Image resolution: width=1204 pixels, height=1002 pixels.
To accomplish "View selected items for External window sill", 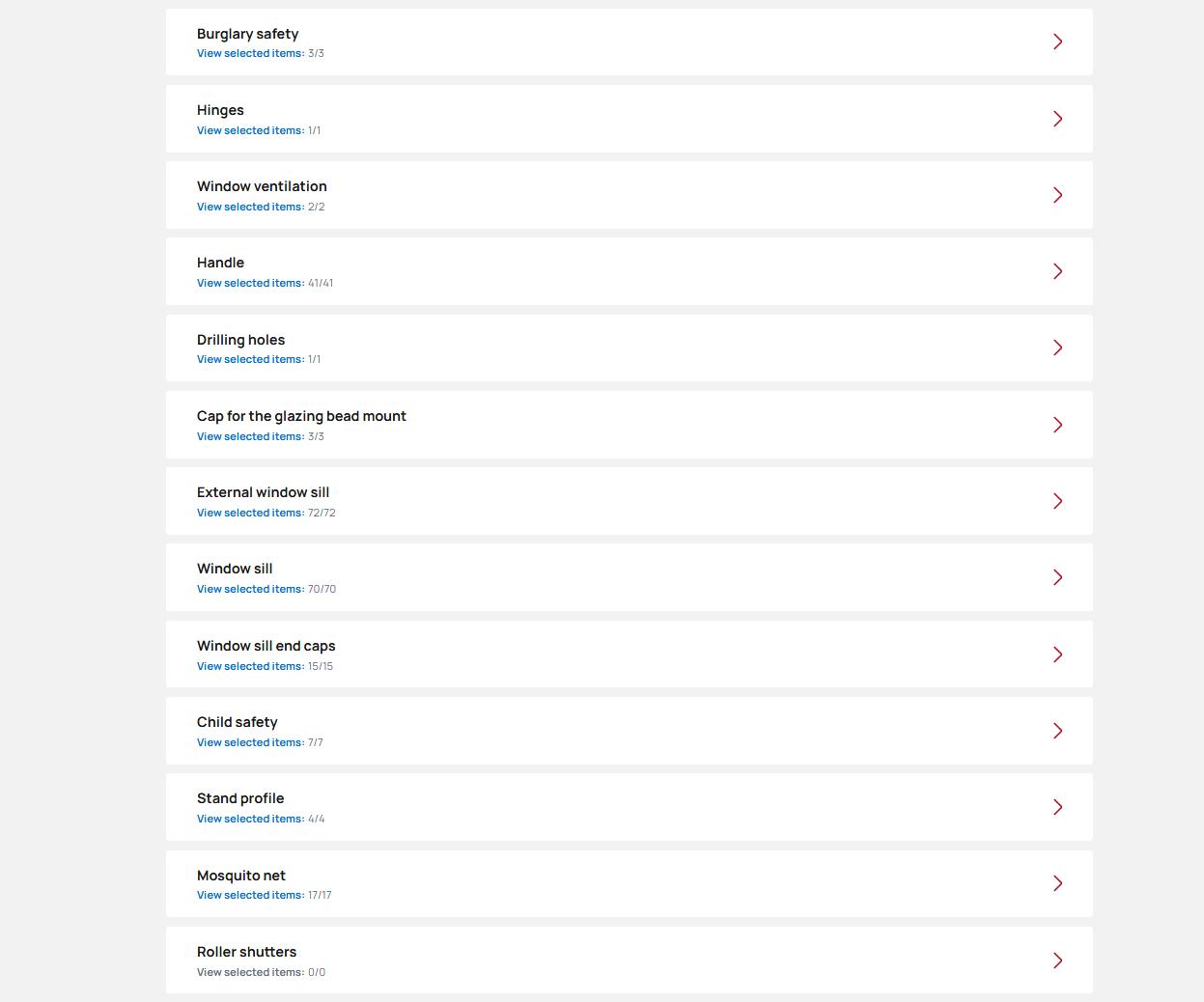I will coord(250,514).
